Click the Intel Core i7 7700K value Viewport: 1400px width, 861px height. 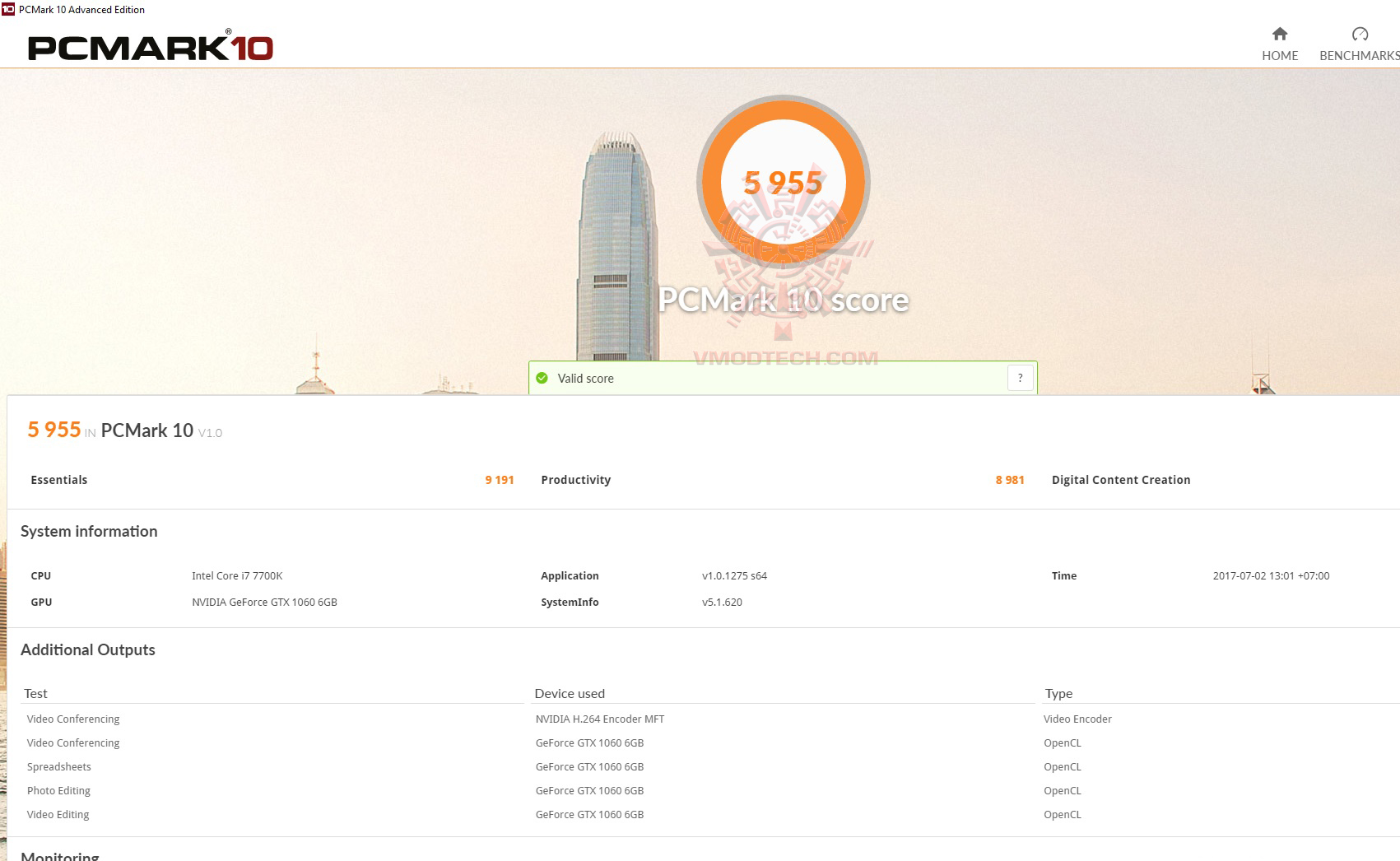(x=237, y=576)
